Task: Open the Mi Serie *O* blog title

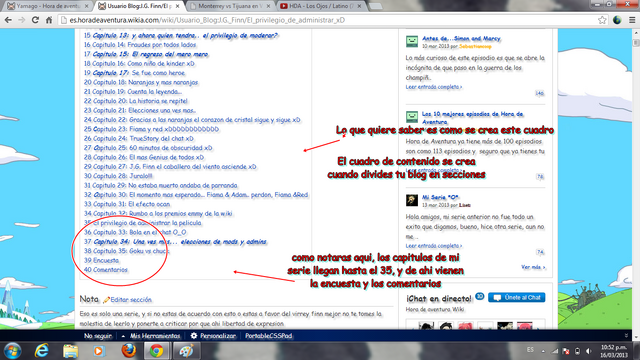Action: point(440,198)
